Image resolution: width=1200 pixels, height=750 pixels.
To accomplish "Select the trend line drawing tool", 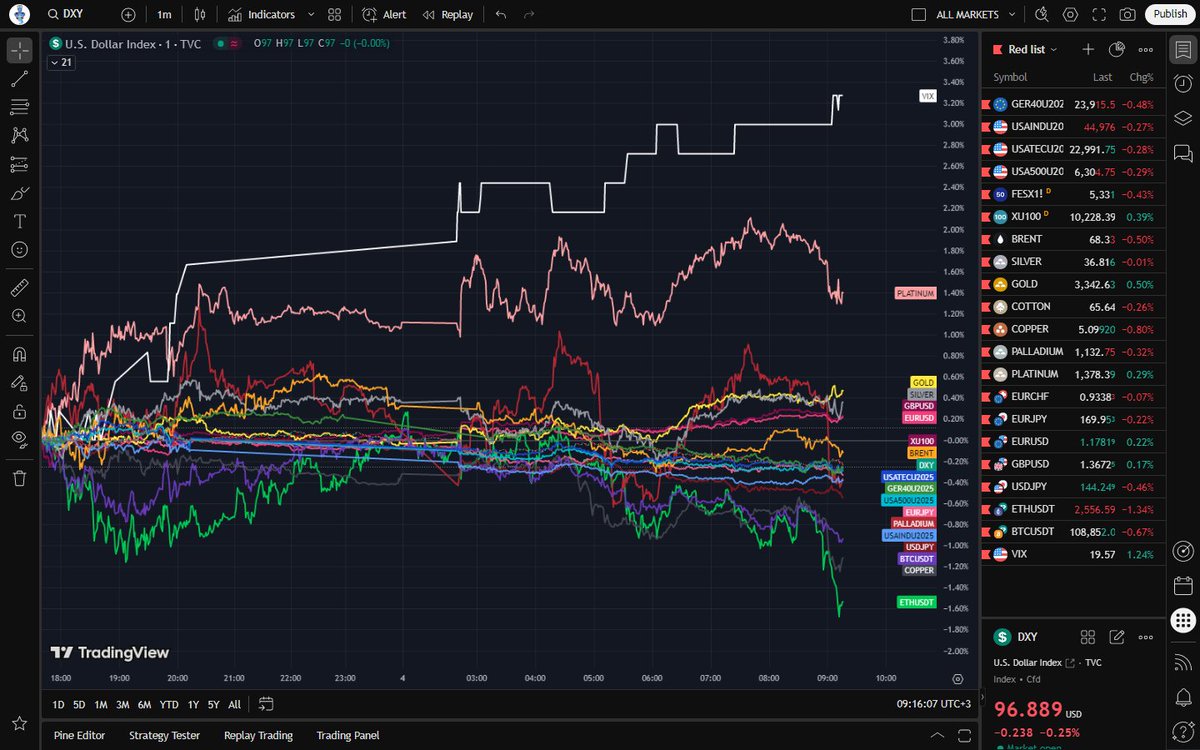I will (x=20, y=78).
